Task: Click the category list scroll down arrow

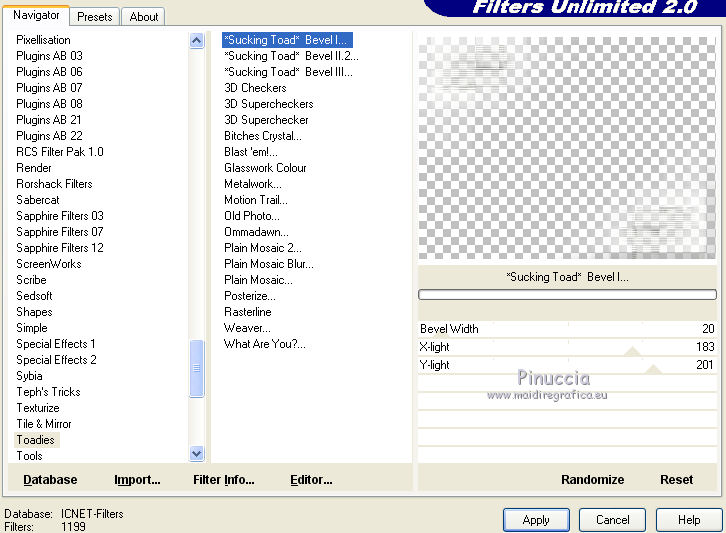Action: click(x=197, y=453)
